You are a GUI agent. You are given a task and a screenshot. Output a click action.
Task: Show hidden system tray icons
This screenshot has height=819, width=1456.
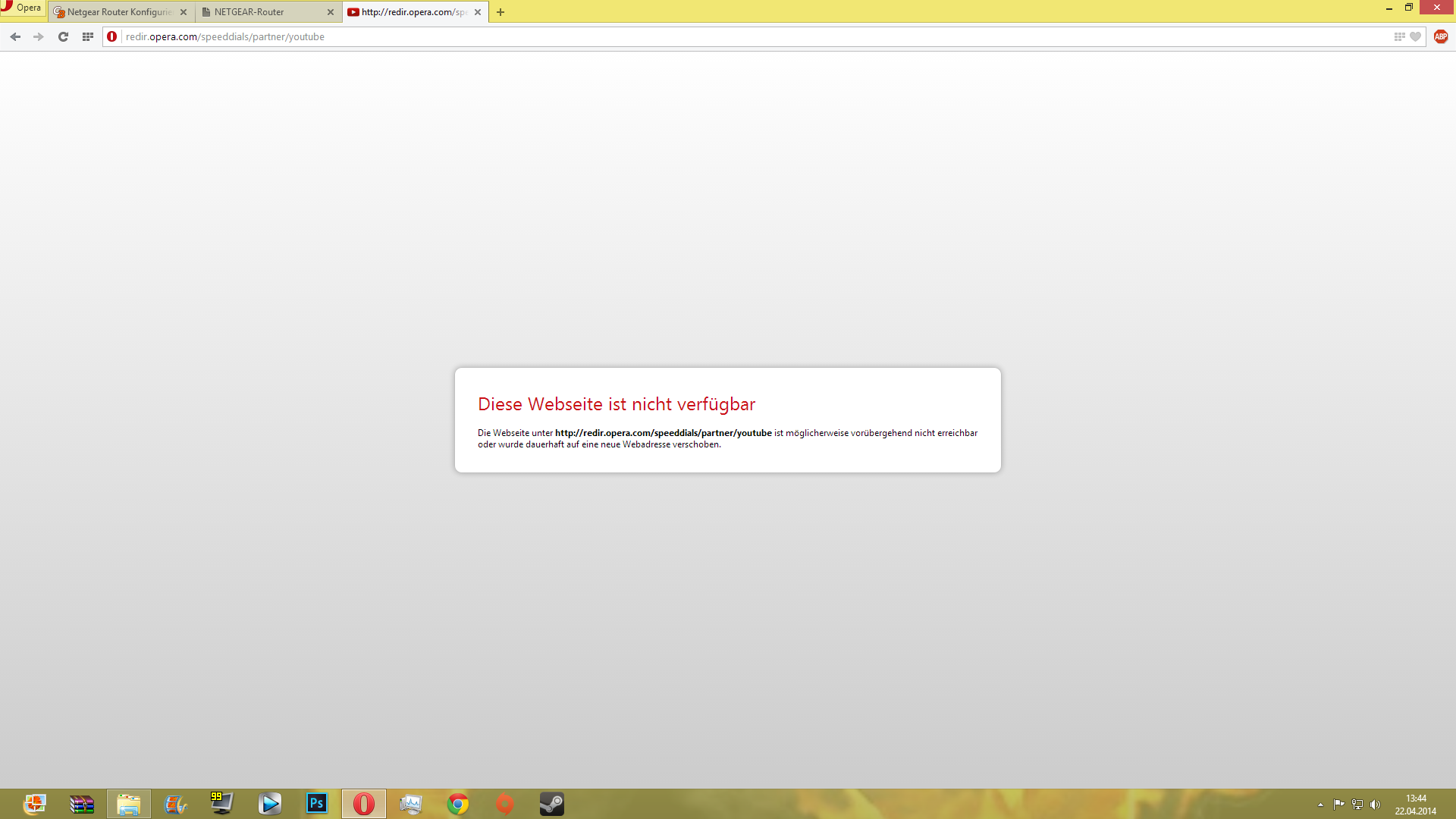pos(1321,805)
